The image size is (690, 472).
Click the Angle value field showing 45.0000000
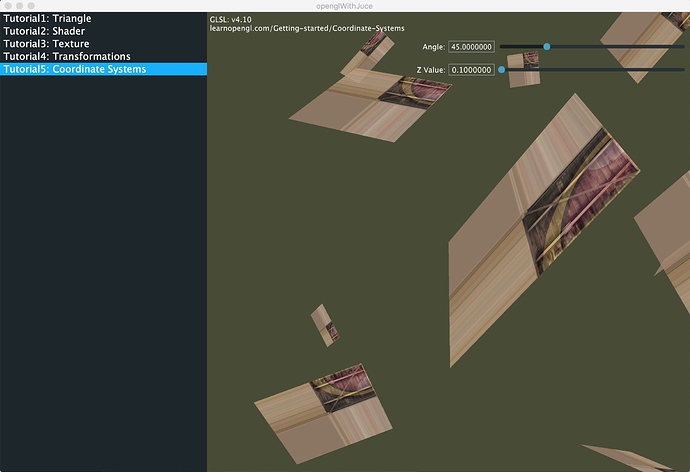pos(471,47)
